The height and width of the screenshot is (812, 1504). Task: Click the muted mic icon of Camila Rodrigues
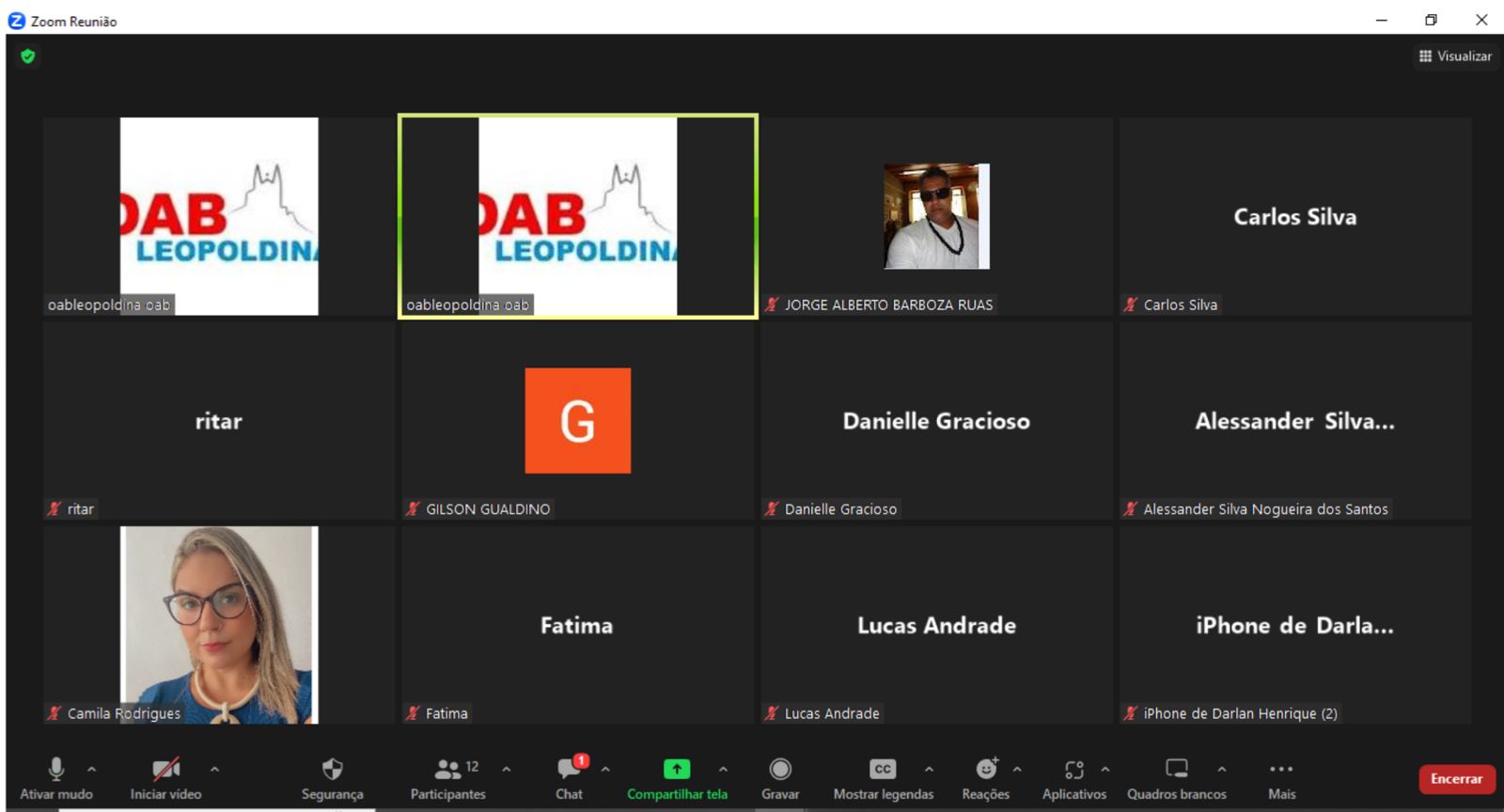55,713
